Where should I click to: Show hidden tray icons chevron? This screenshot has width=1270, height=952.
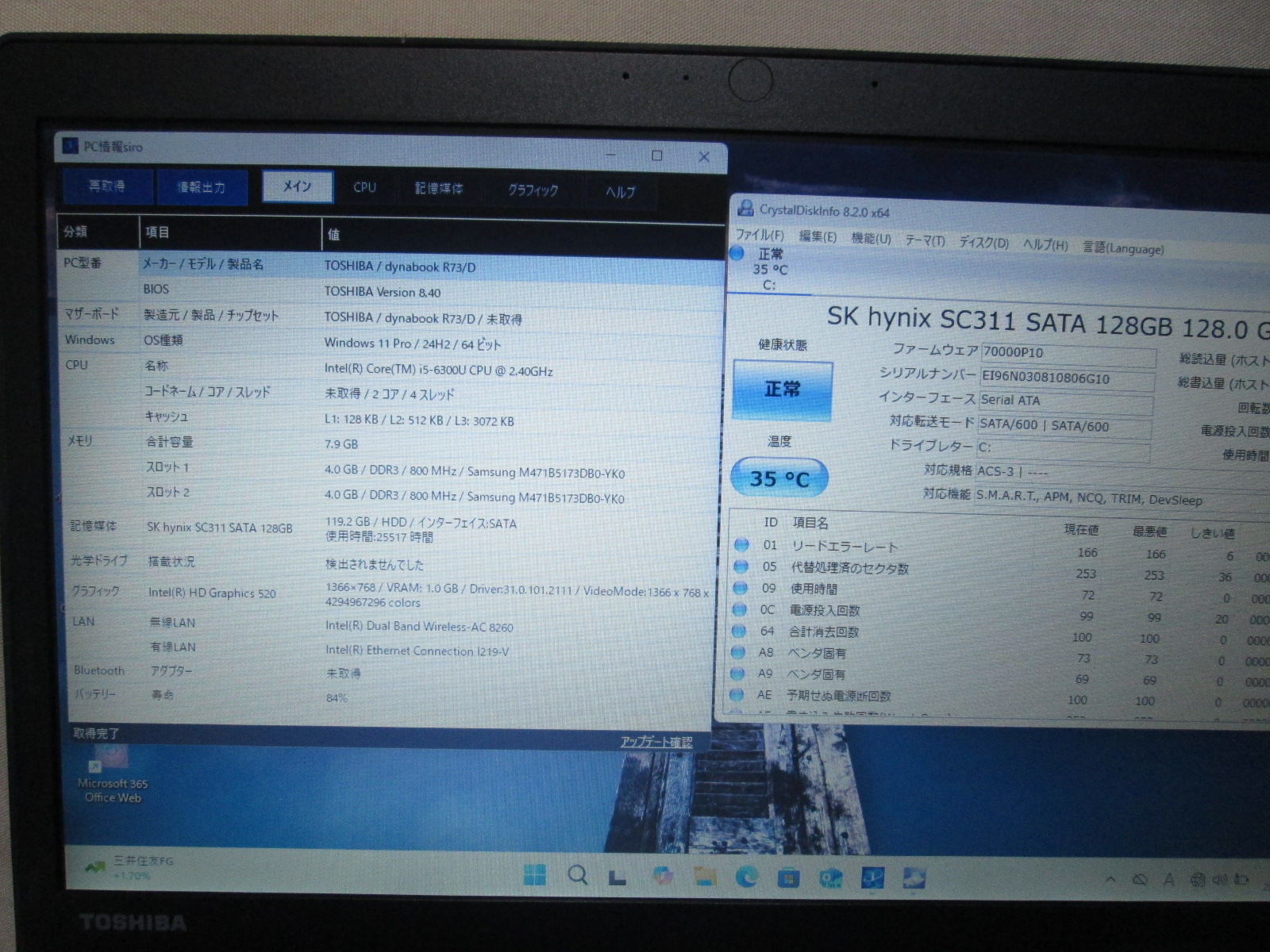(1110, 879)
